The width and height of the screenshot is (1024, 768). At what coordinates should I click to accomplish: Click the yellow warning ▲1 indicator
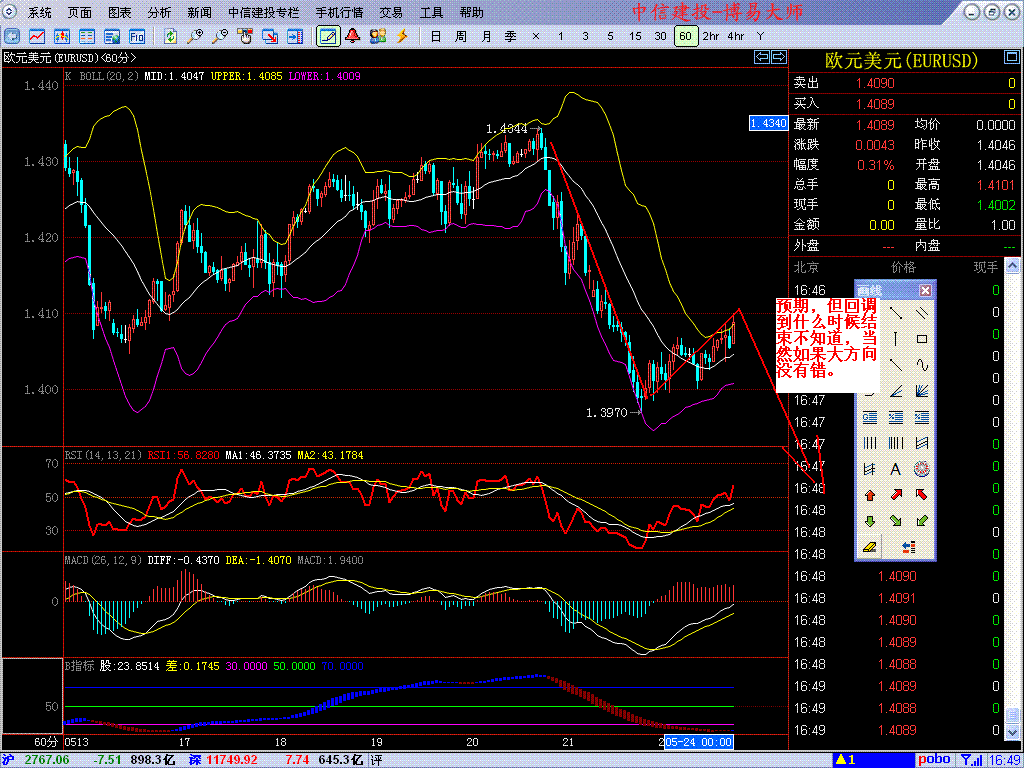point(846,760)
